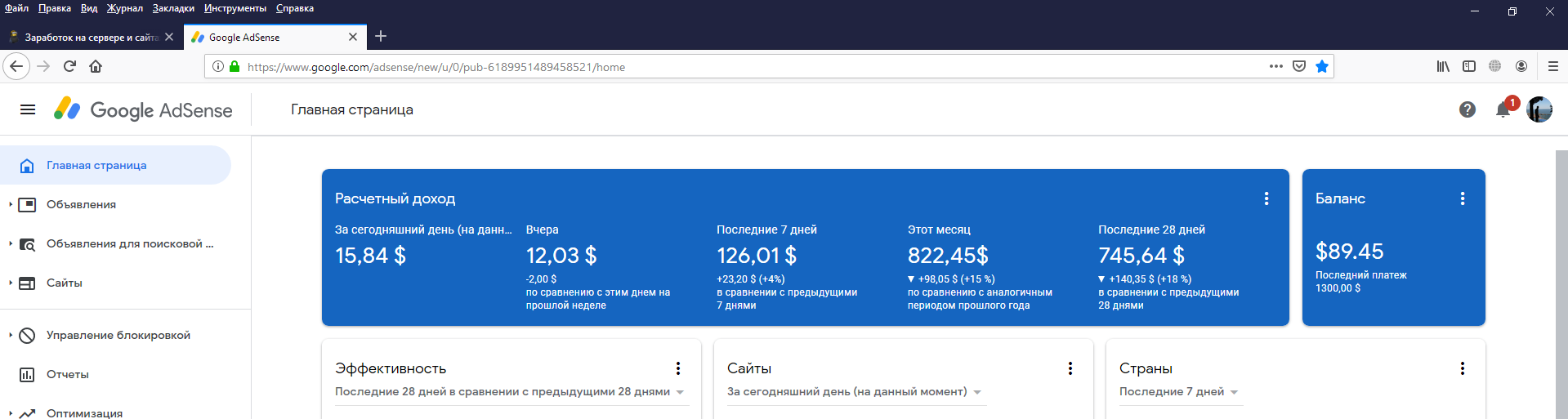Open the help question mark icon

[1467, 109]
